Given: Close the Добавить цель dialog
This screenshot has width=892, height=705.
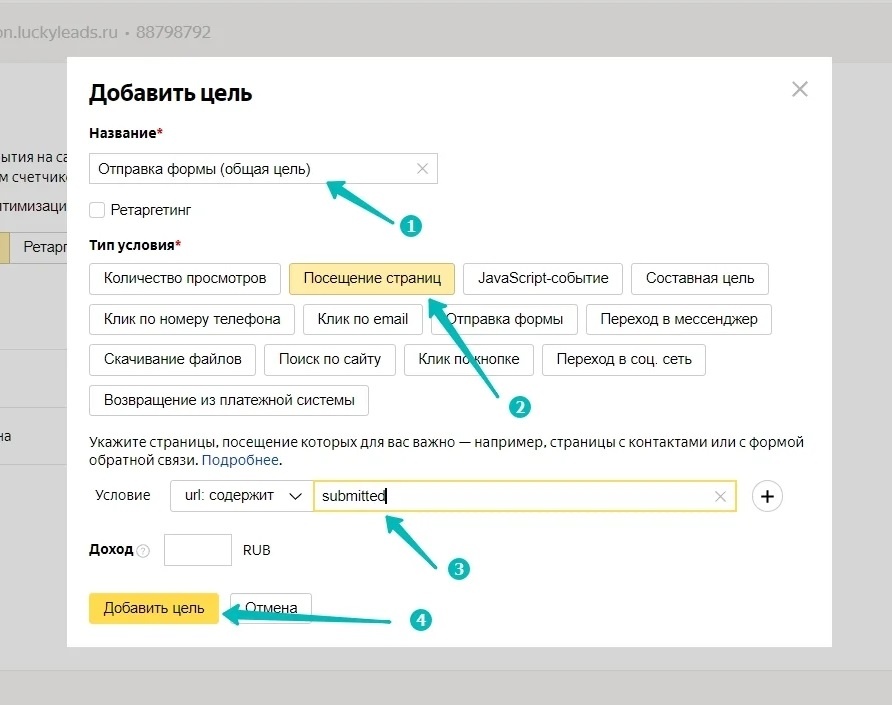Looking at the screenshot, I should tap(800, 89).
